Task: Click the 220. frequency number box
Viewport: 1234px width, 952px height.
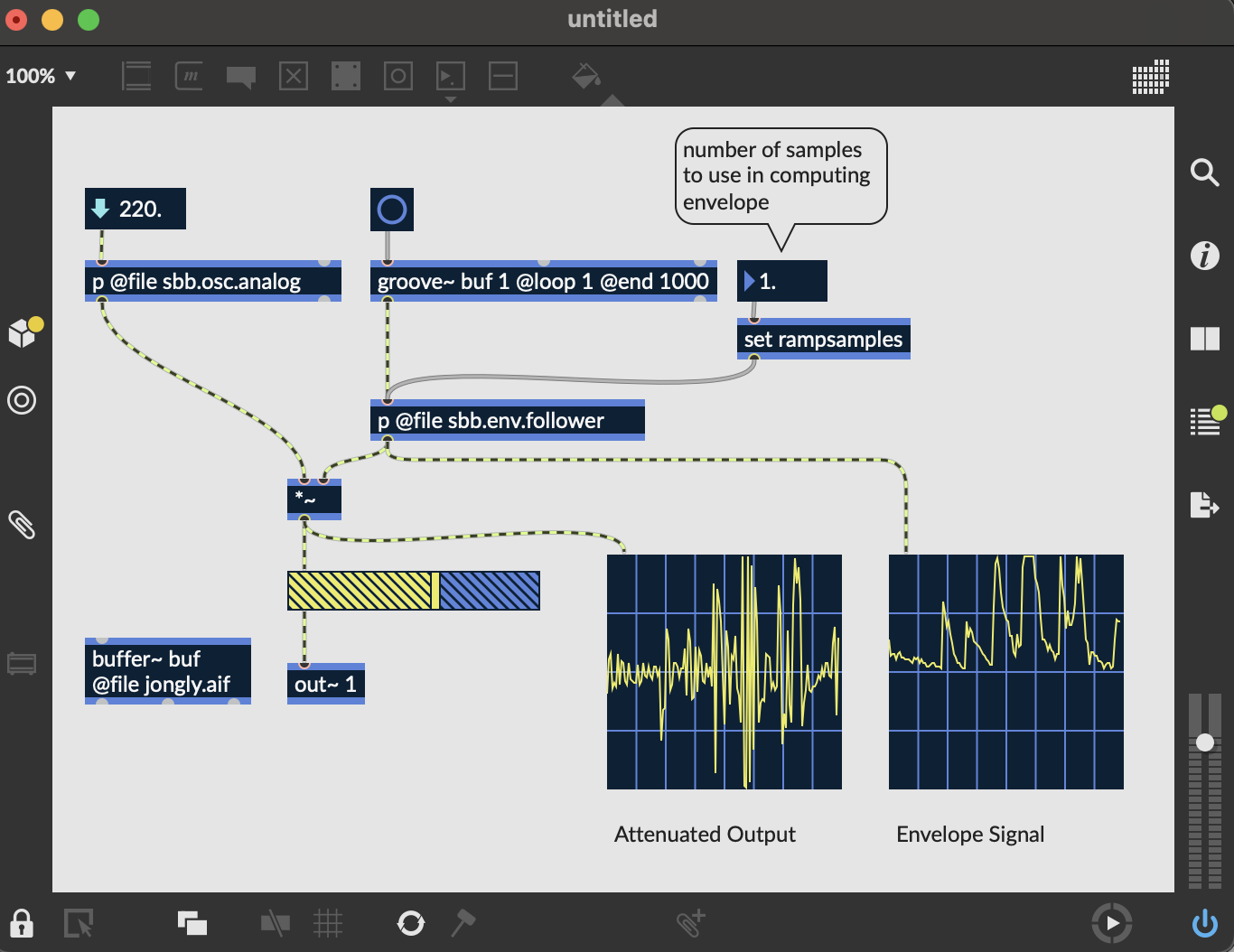Action: tap(136, 210)
